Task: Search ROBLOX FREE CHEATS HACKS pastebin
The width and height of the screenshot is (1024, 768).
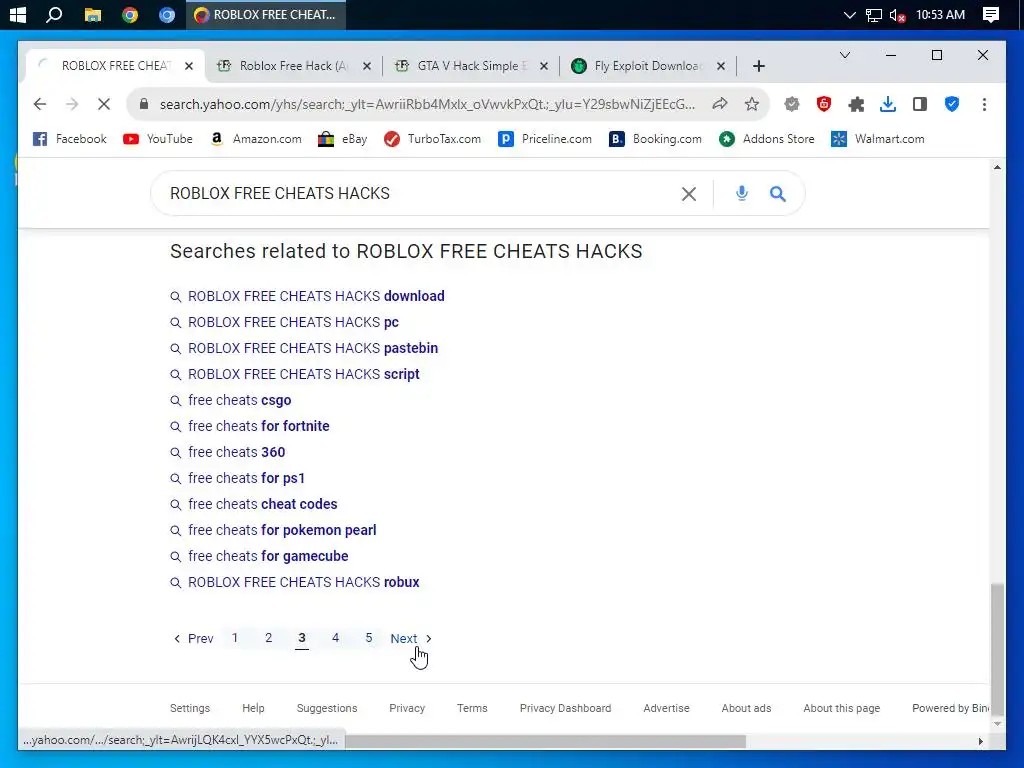Action: pos(313,348)
